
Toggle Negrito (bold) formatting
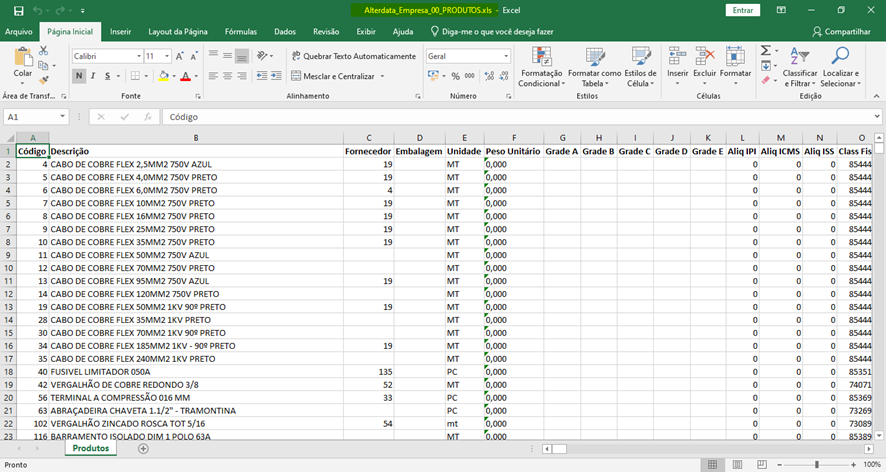coord(79,76)
